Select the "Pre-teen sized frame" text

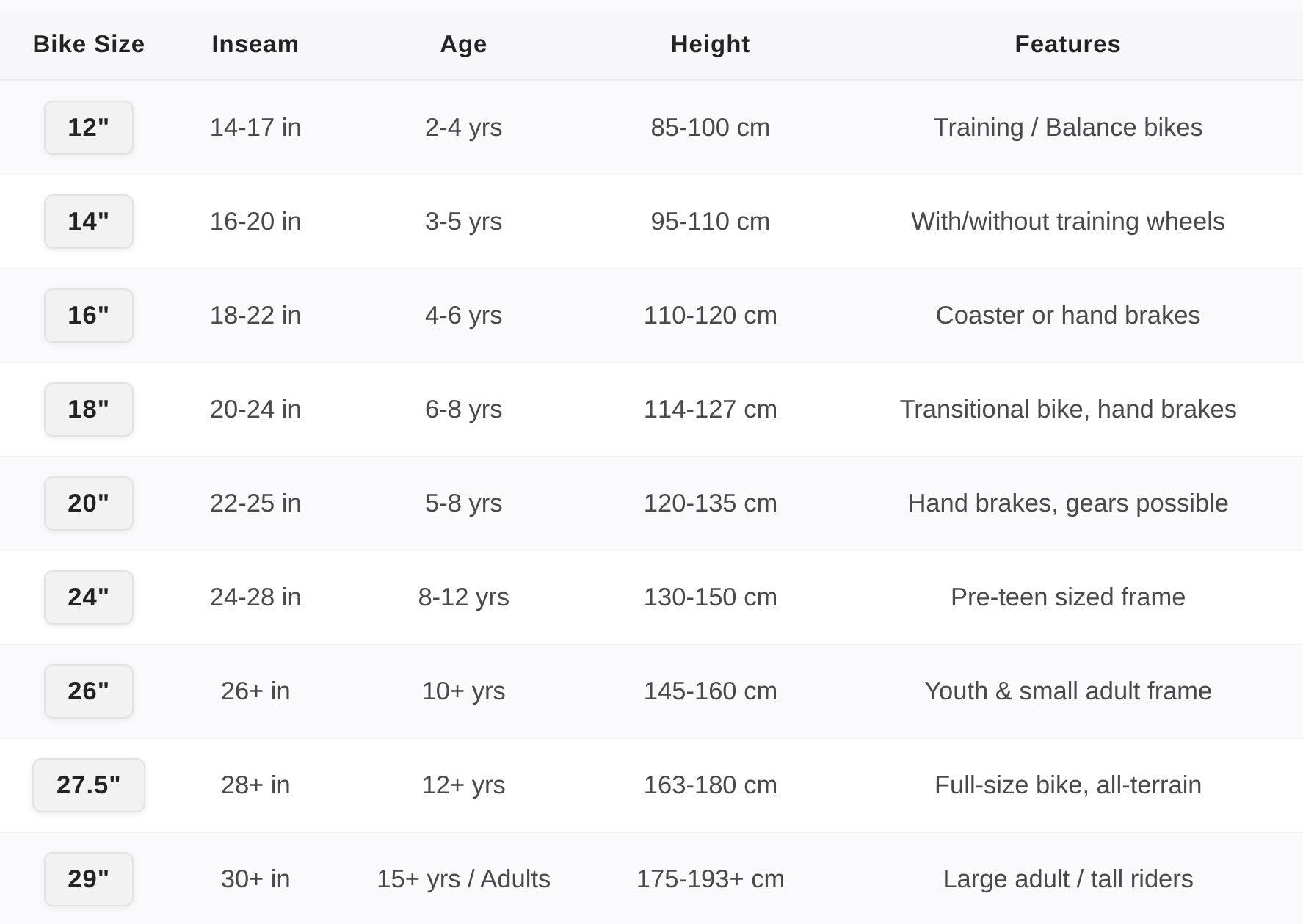tap(1067, 597)
